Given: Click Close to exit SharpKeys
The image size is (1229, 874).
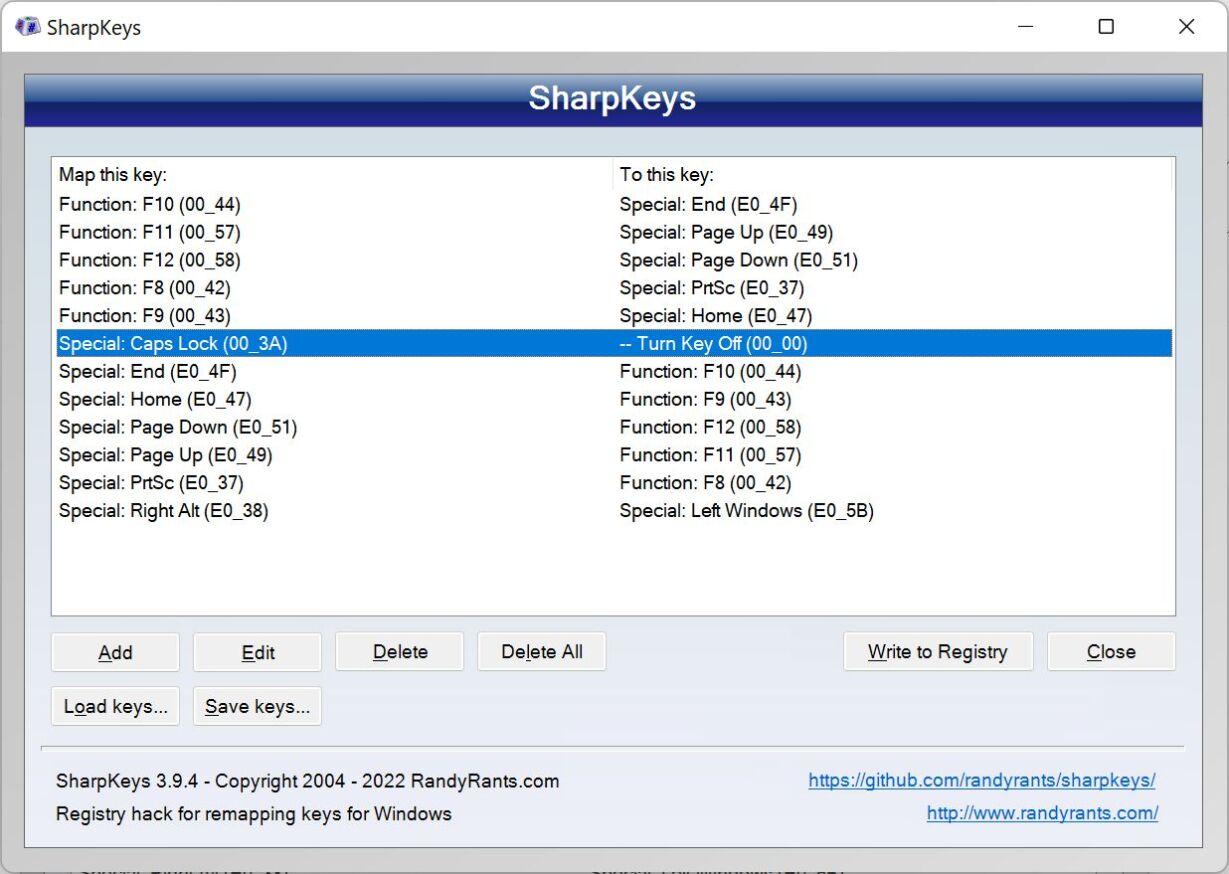Looking at the screenshot, I should [x=1110, y=651].
